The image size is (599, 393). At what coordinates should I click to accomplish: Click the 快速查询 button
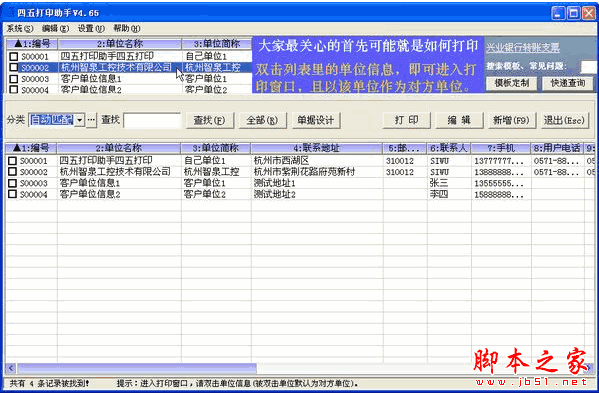coord(568,83)
